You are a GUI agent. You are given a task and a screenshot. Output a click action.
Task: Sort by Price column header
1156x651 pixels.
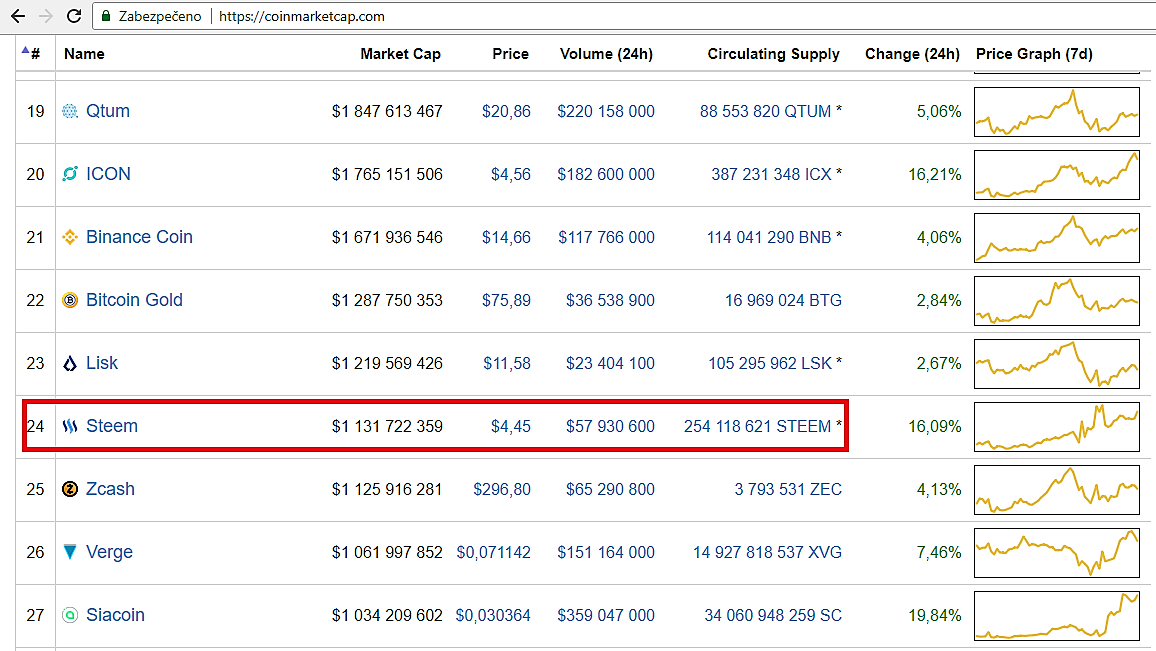[510, 54]
